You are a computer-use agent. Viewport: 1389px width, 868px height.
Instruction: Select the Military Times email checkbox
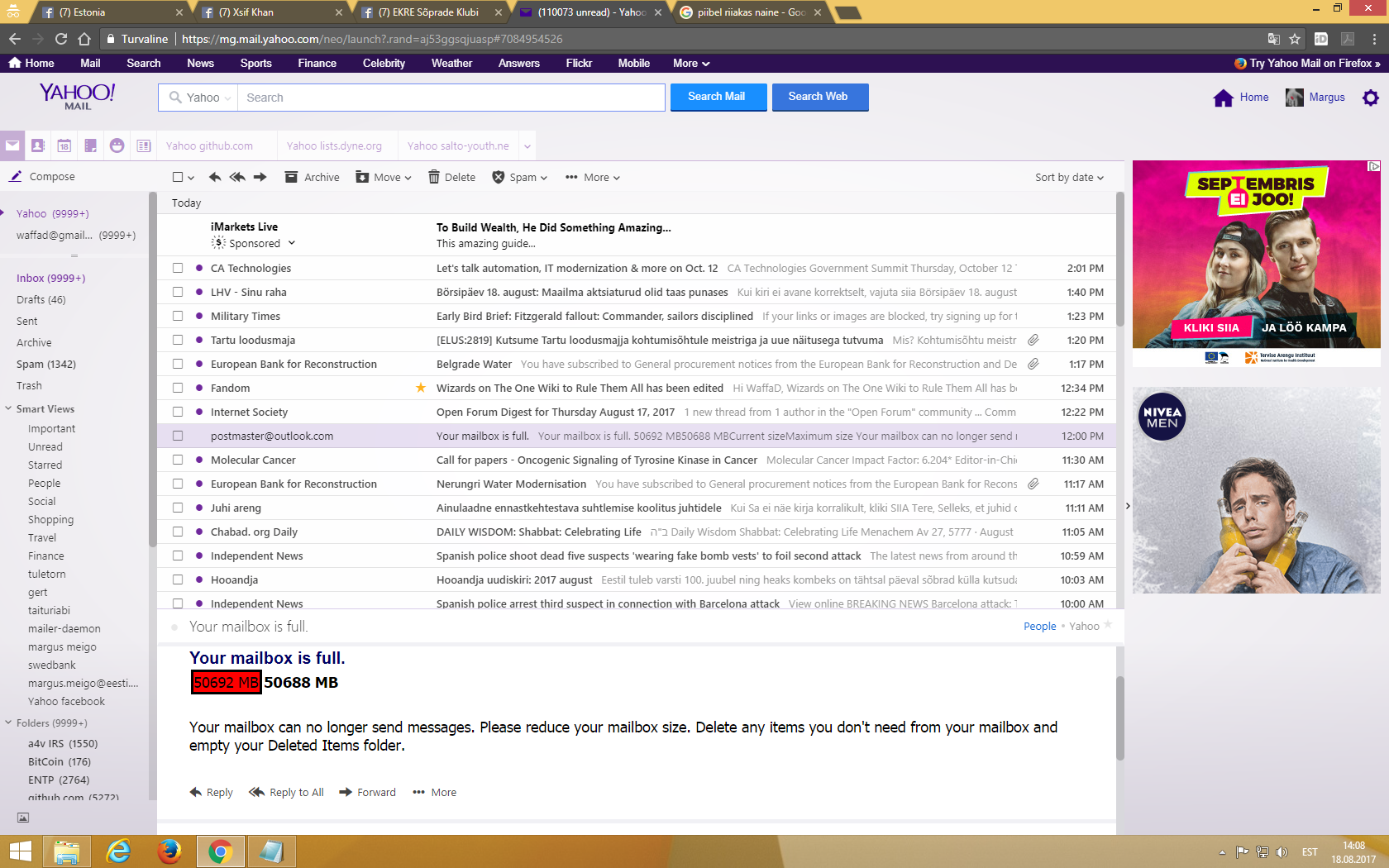pyautogui.click(x=178, y=316)
